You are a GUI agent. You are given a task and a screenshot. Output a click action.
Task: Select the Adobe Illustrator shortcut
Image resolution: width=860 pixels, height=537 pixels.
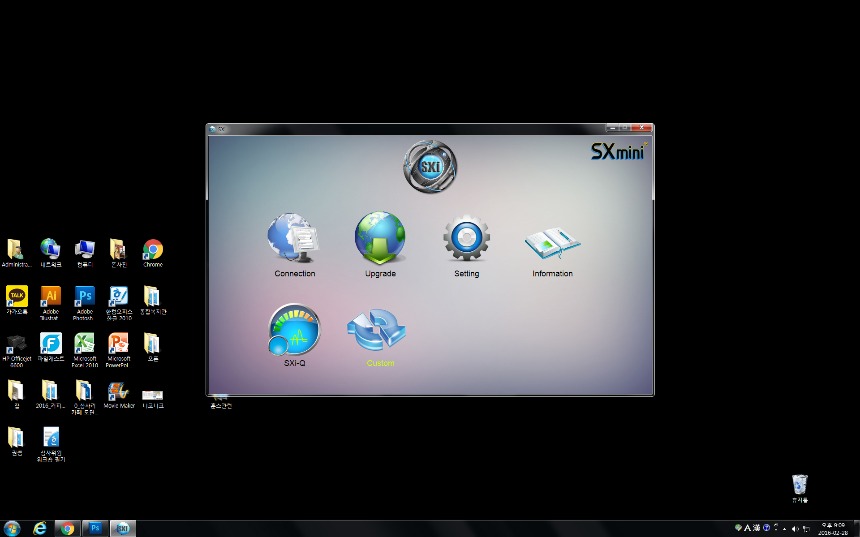(50, 302)
